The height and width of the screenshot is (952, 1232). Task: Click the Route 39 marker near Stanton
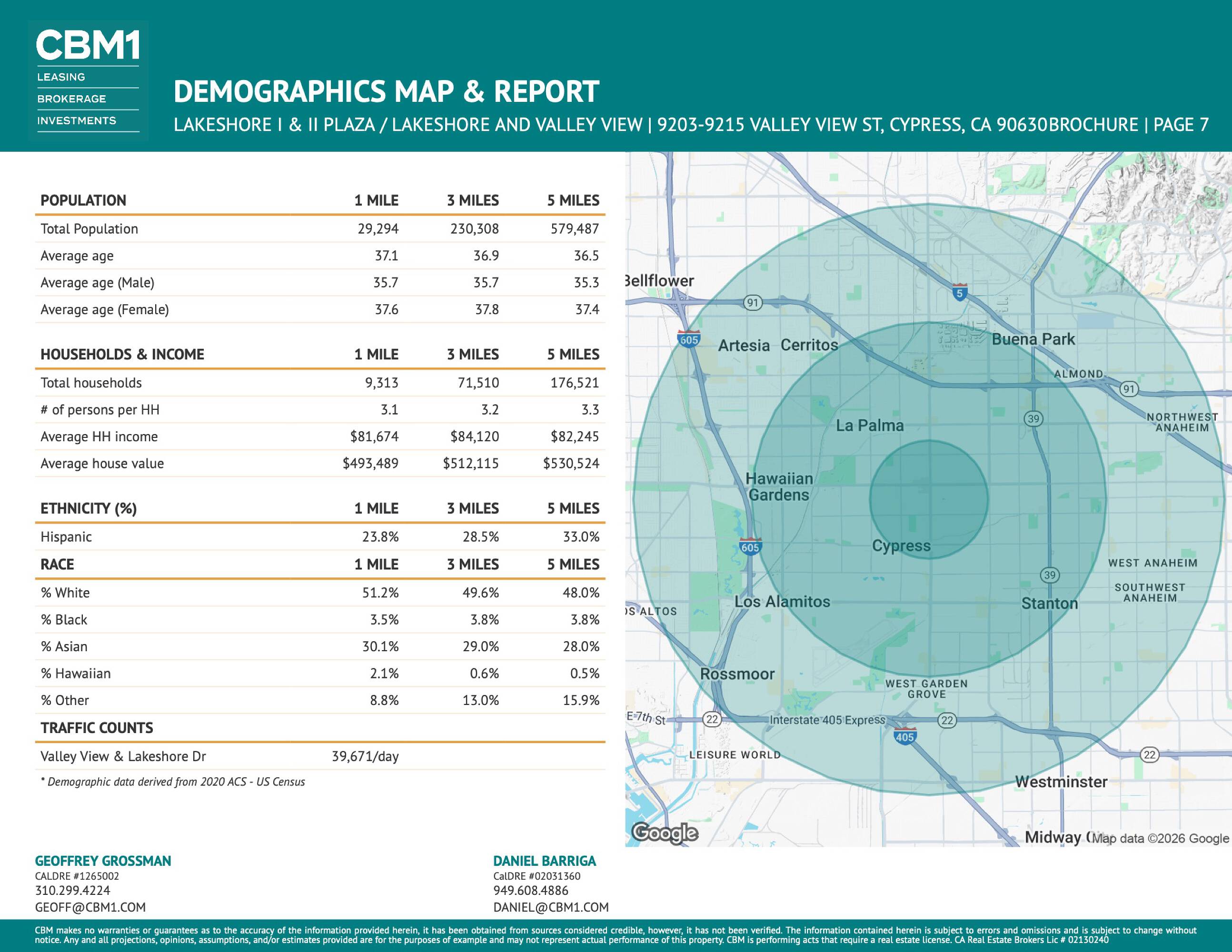1049,575
